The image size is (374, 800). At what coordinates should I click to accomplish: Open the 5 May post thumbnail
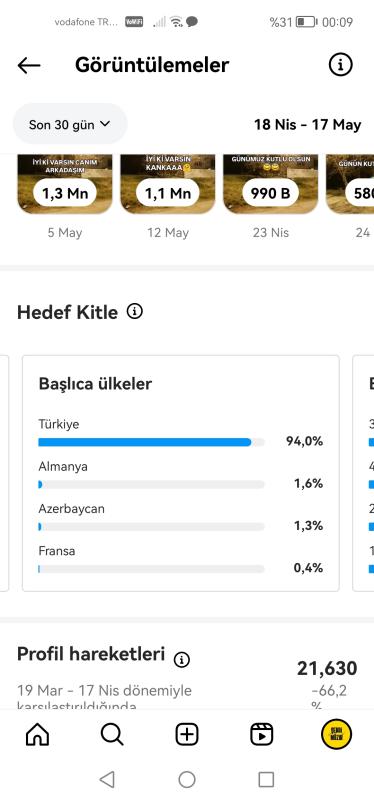[x=65, y=184]
